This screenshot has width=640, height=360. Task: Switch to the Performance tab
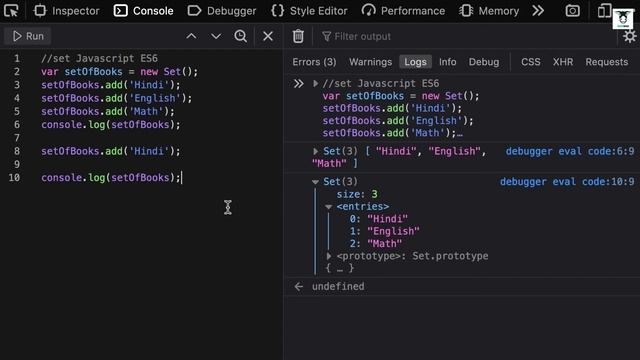click(403, 11)
